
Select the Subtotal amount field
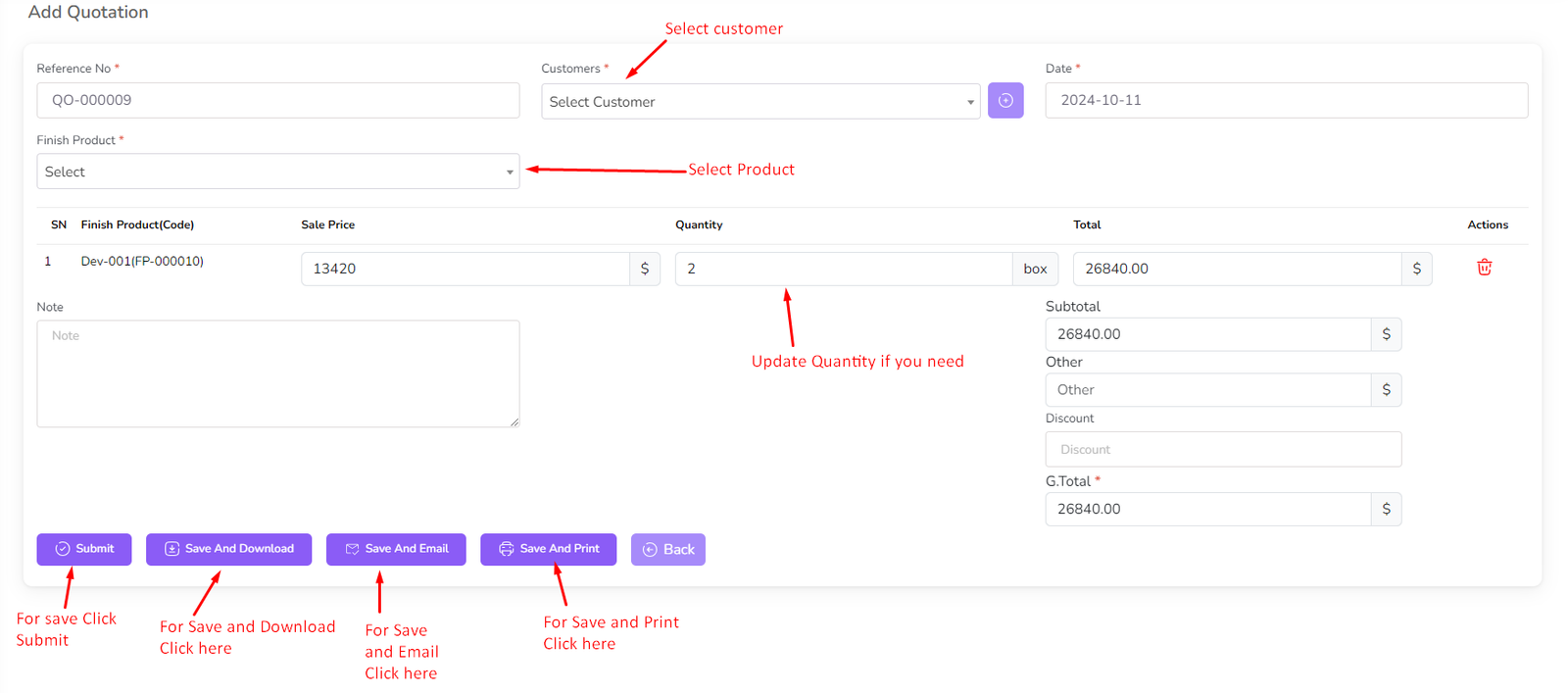pyautogui.click(x=1207, y=334)
